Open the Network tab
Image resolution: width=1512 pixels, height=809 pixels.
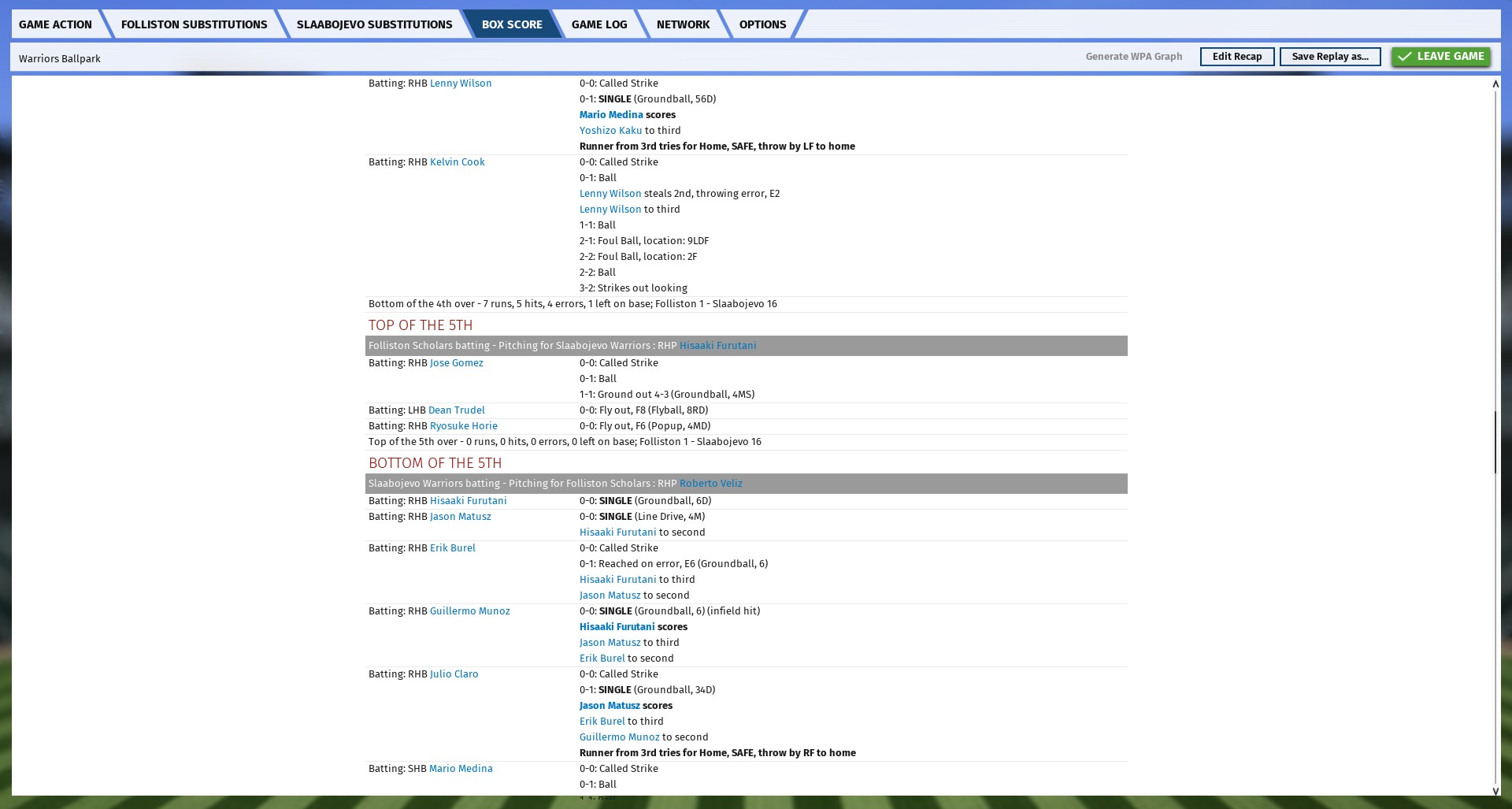(x=683, y=24)
